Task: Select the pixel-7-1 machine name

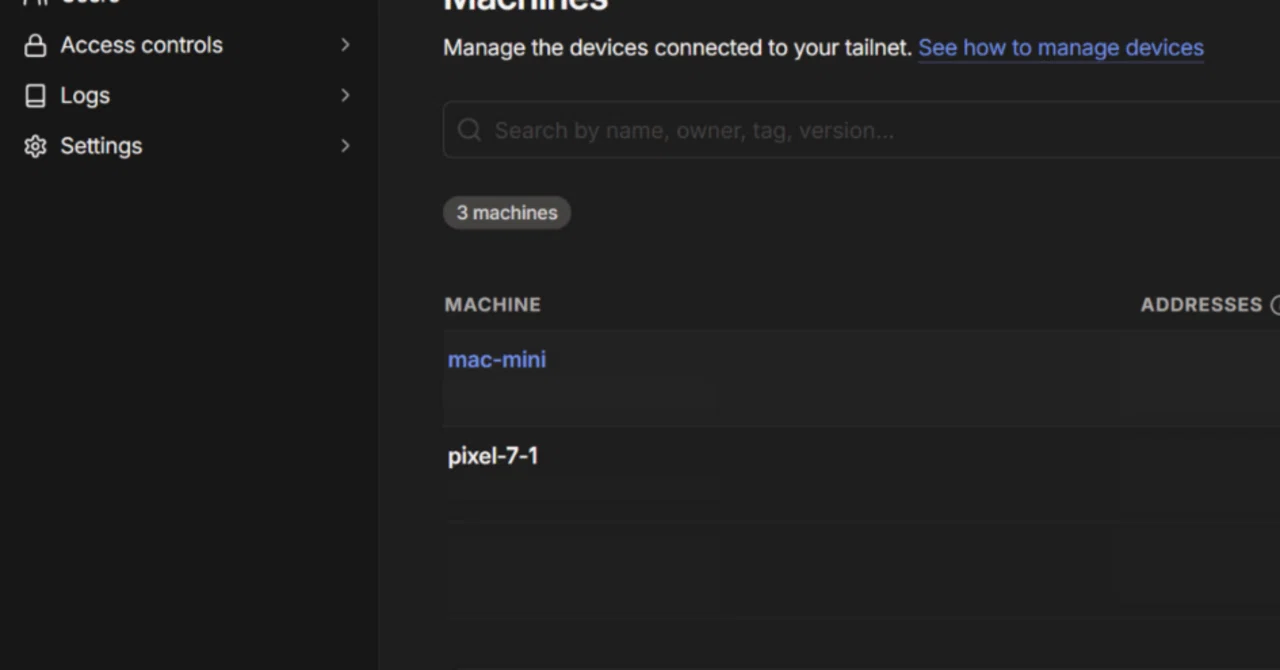Action: click(493, 456)
